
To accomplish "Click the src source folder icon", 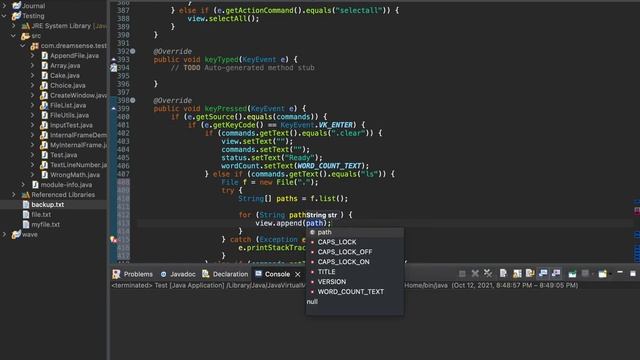I will 25,36.
